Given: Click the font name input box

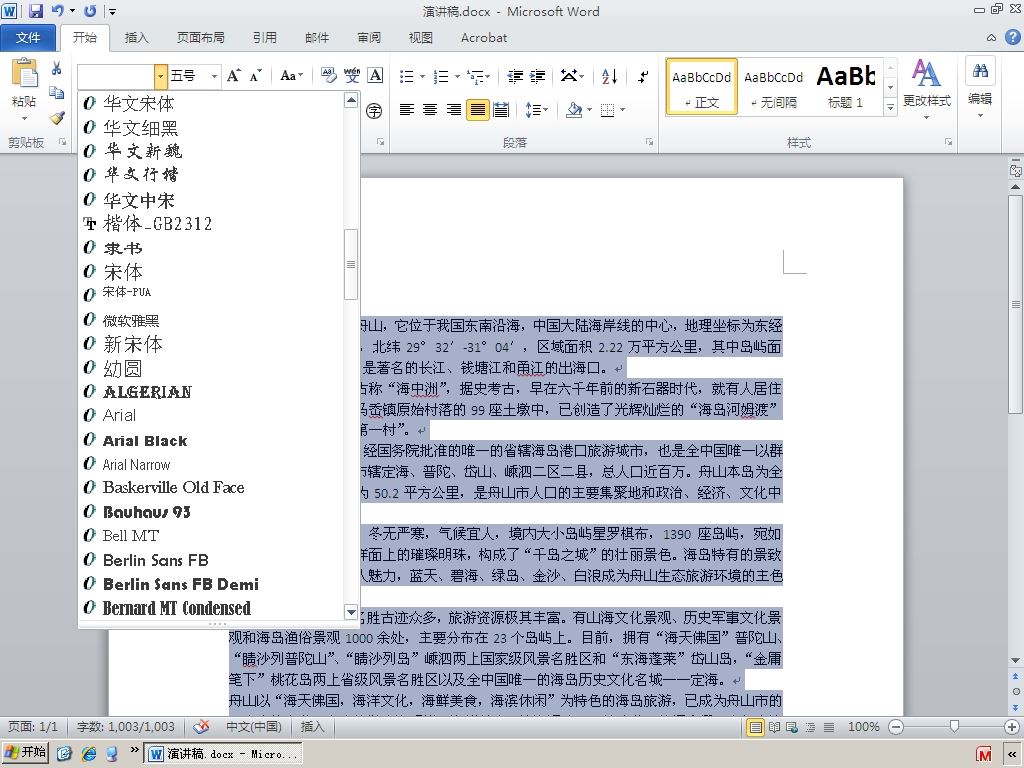Looking at the screenshot, I should [x=116, y=76].
